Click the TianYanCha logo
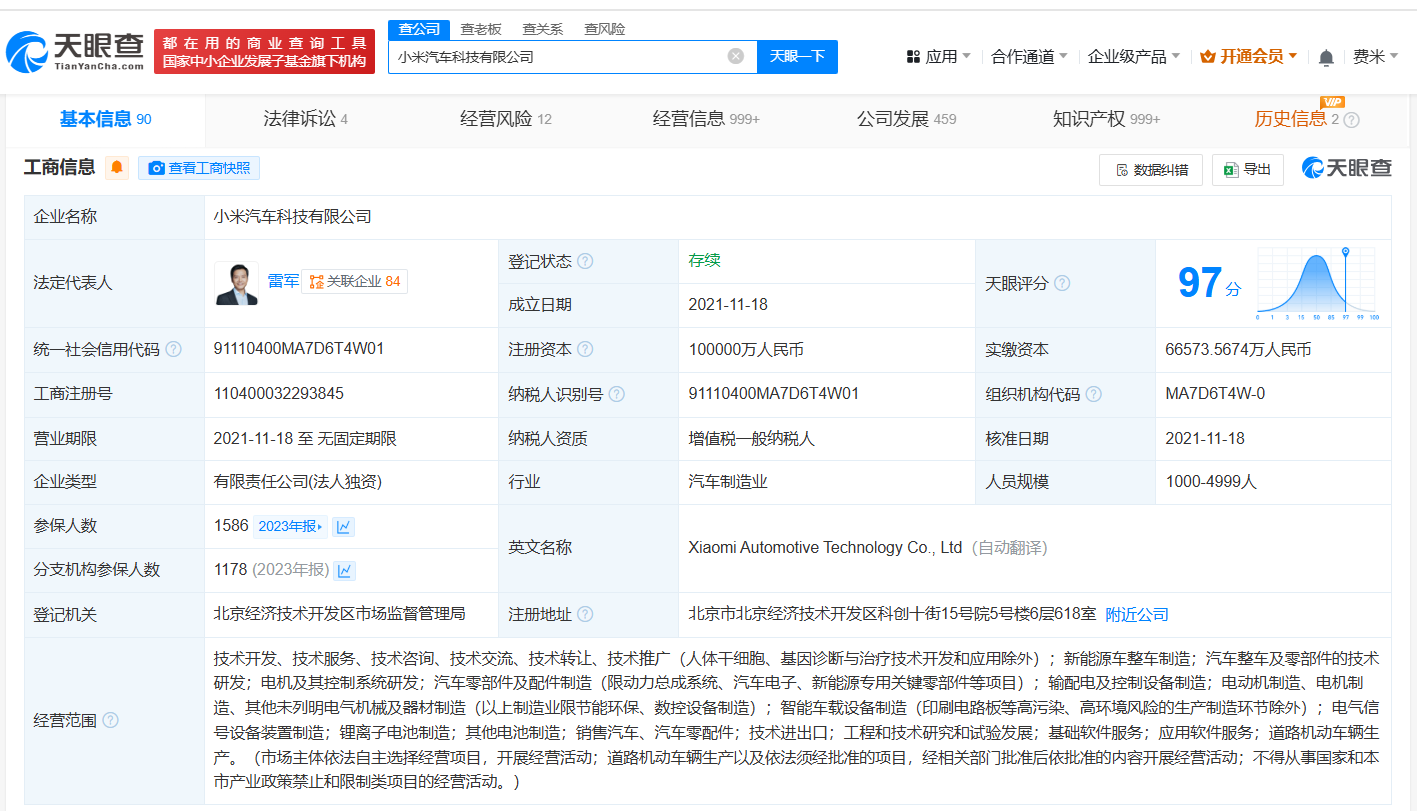1417x811 pixels. (x=76, y=51)
